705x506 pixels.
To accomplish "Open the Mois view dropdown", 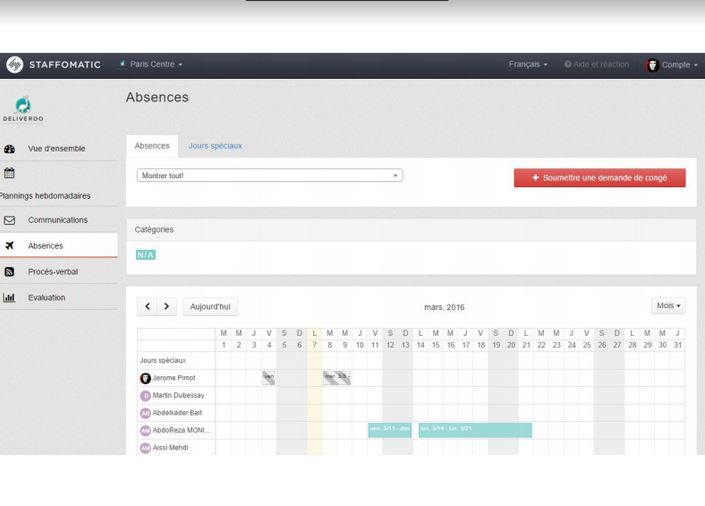I will tap(668, 306).
